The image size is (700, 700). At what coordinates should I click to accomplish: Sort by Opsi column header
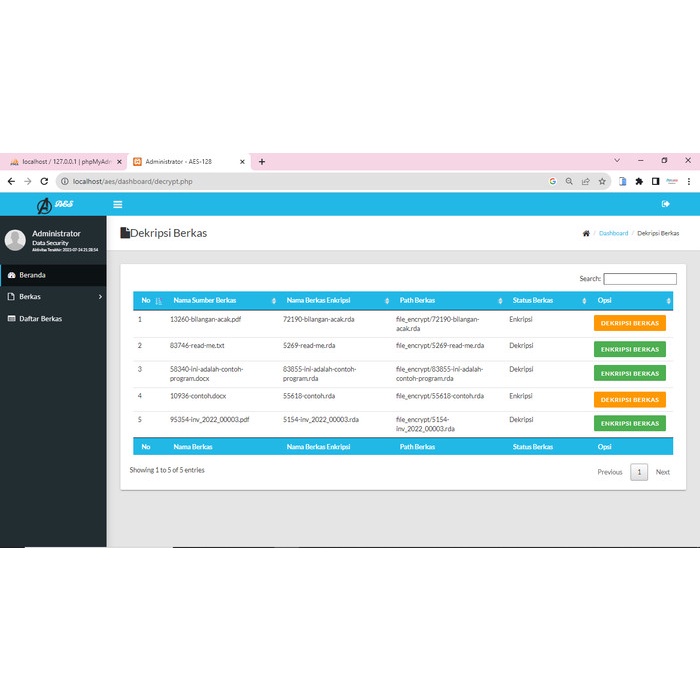point(632,300)
